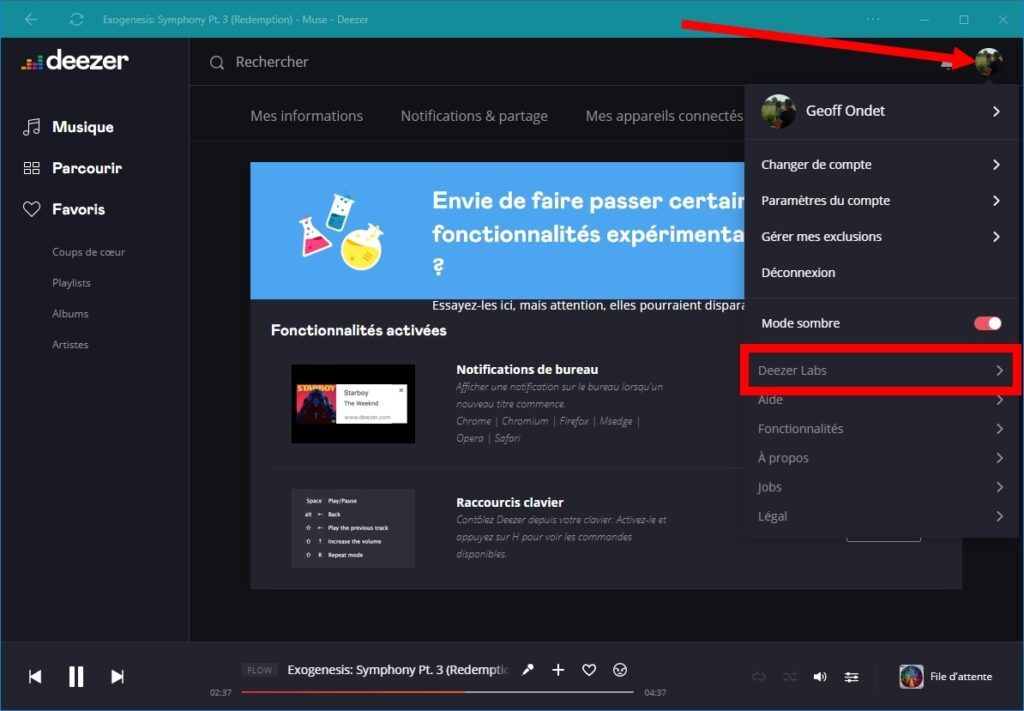
Task: Open the File d'attente queue
Action: pos(946,676)
